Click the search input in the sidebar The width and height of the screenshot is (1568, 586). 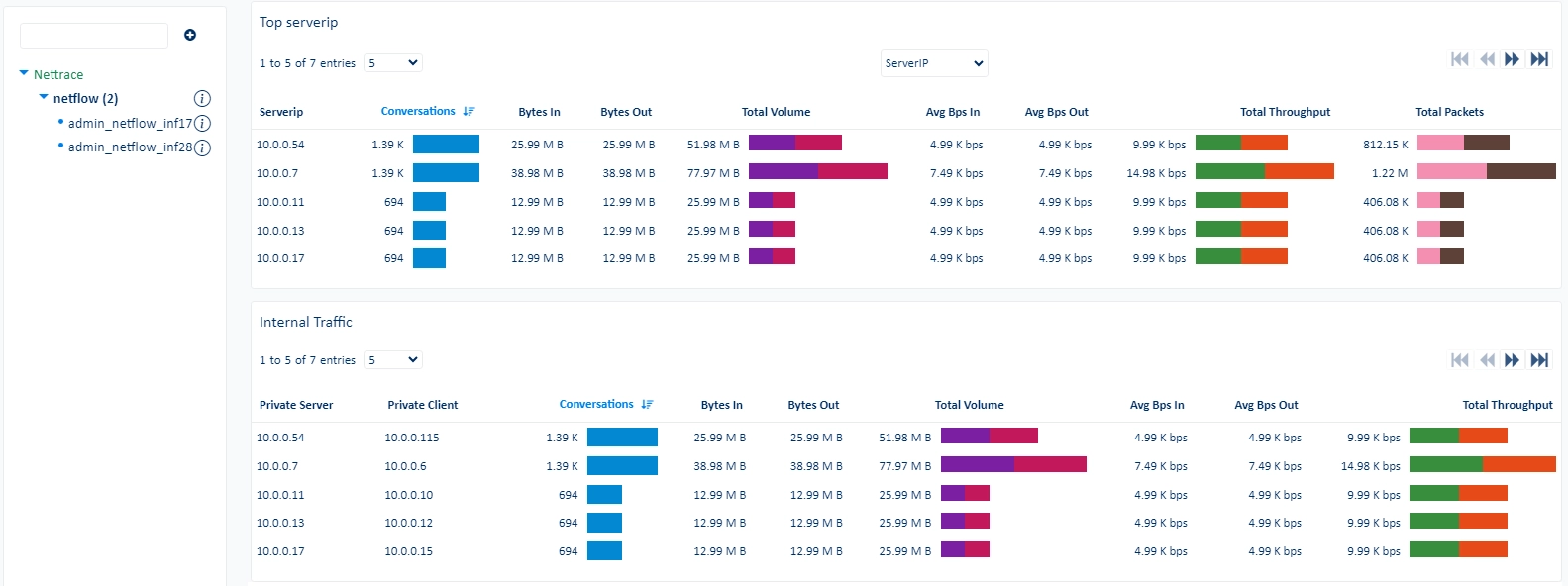(x=94, y=36)
